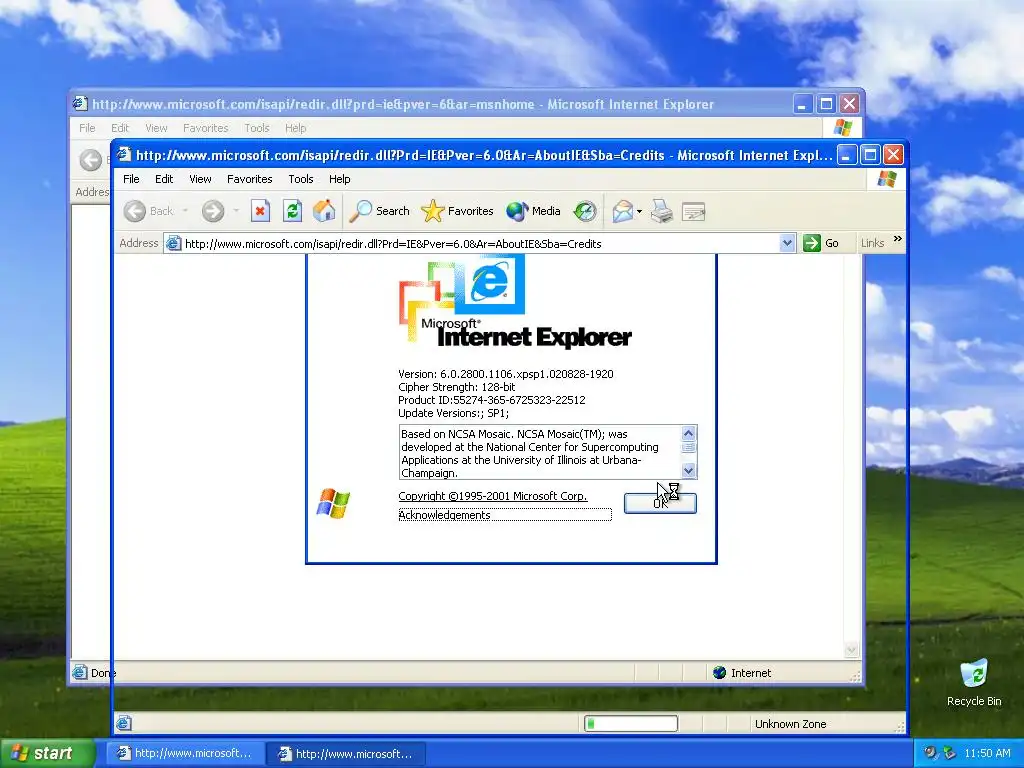Image resolution: width=1024 pixels, height=768 pixels.
Task: Open the History clock icon
Action: tap(584, 211)
